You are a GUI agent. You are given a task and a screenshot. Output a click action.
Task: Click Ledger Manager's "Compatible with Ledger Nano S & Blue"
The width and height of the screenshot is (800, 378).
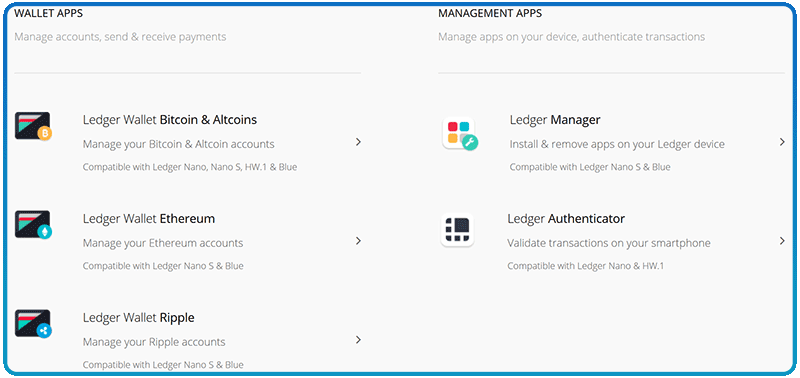pos(590,167)
